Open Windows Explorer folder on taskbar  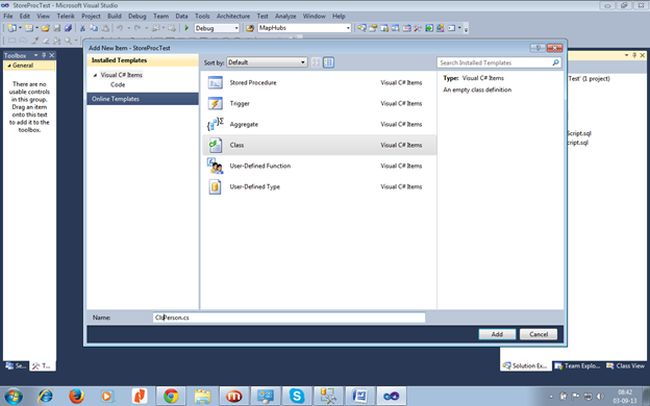[x=203, y=396]
